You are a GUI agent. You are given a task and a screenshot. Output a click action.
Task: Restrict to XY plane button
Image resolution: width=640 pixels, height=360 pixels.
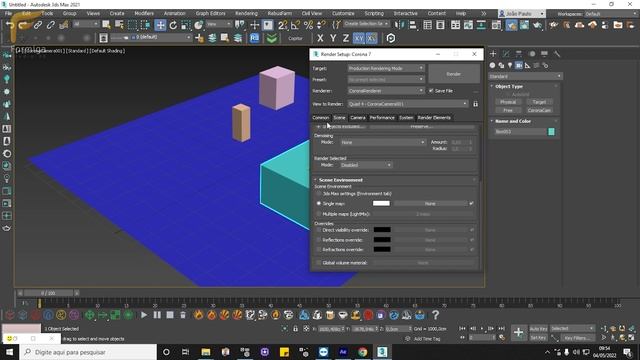(x=359, y=38)
